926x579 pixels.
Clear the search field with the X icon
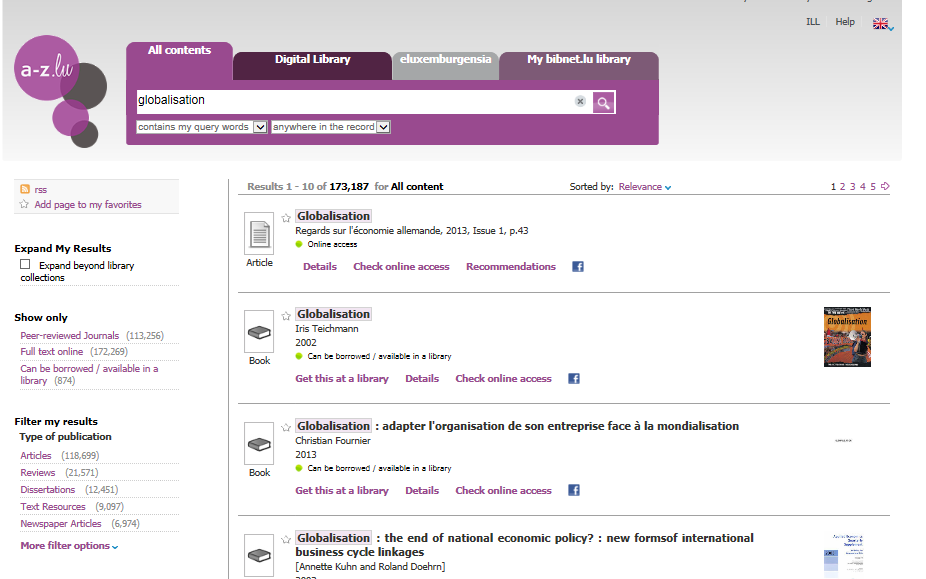[580, 101]
